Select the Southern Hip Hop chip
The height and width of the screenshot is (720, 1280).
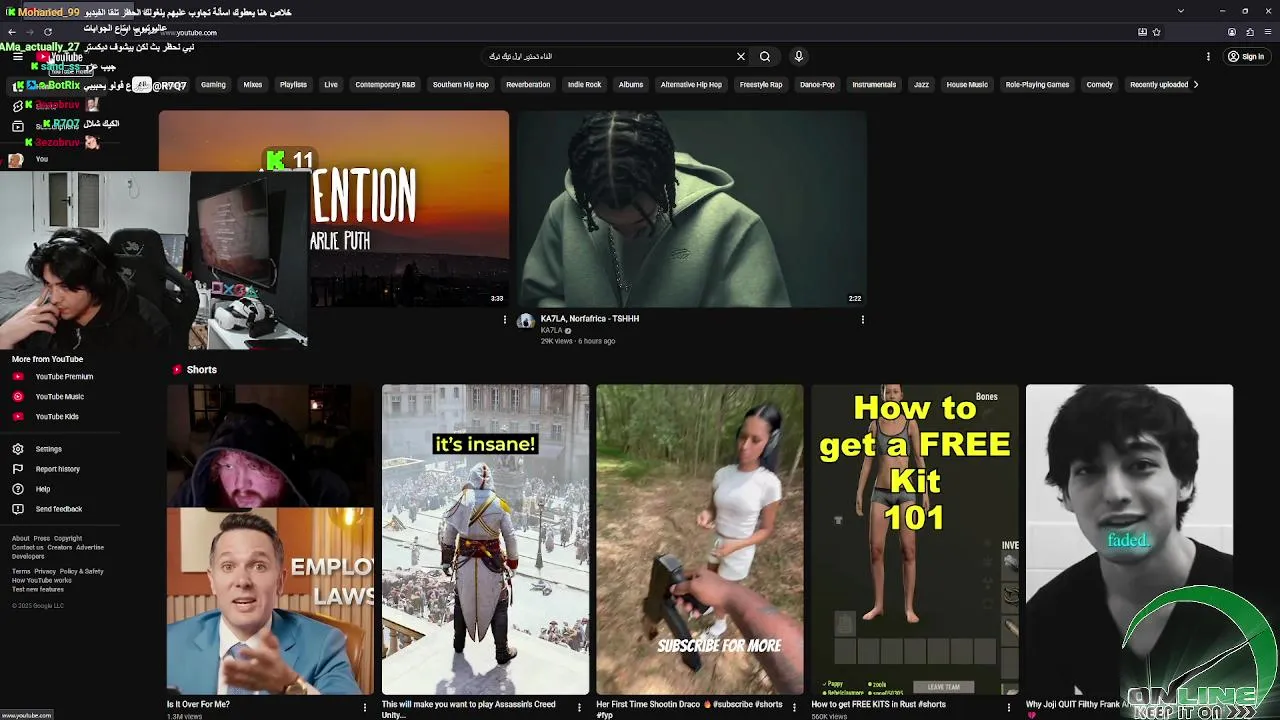pyautogui.click(x=460, y=85)
